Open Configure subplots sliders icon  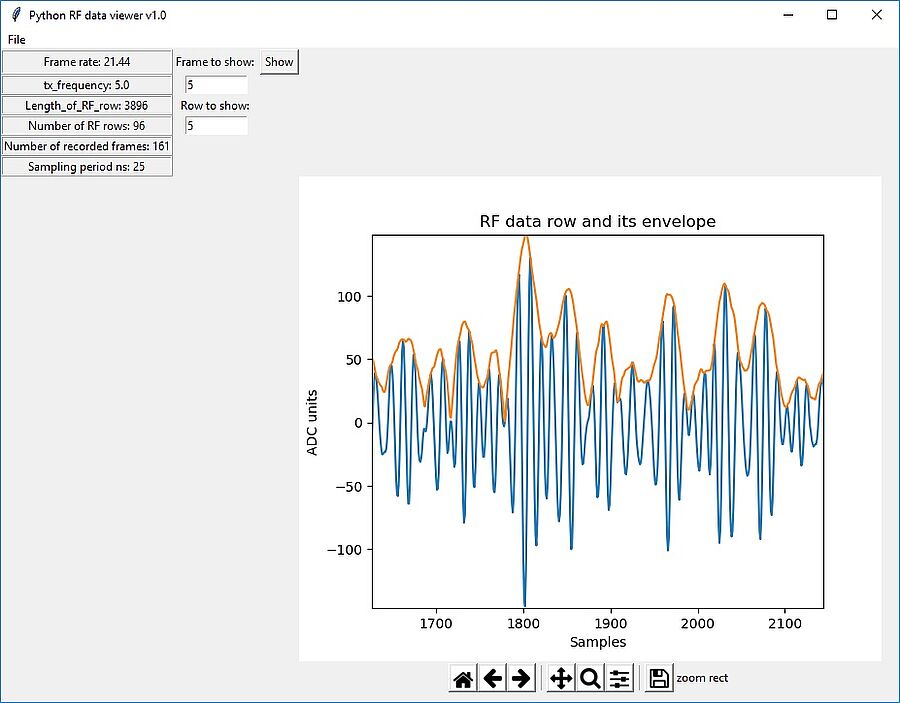[x=619, y=679]
